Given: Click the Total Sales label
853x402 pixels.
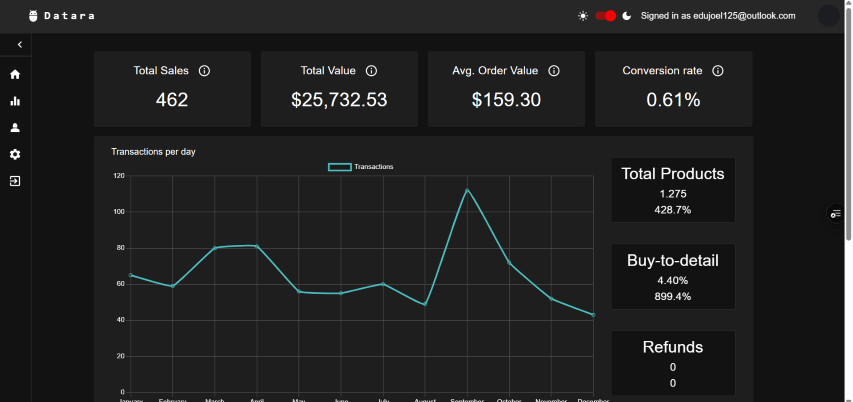Looking at the screenshot, I should tap(161, 71).
